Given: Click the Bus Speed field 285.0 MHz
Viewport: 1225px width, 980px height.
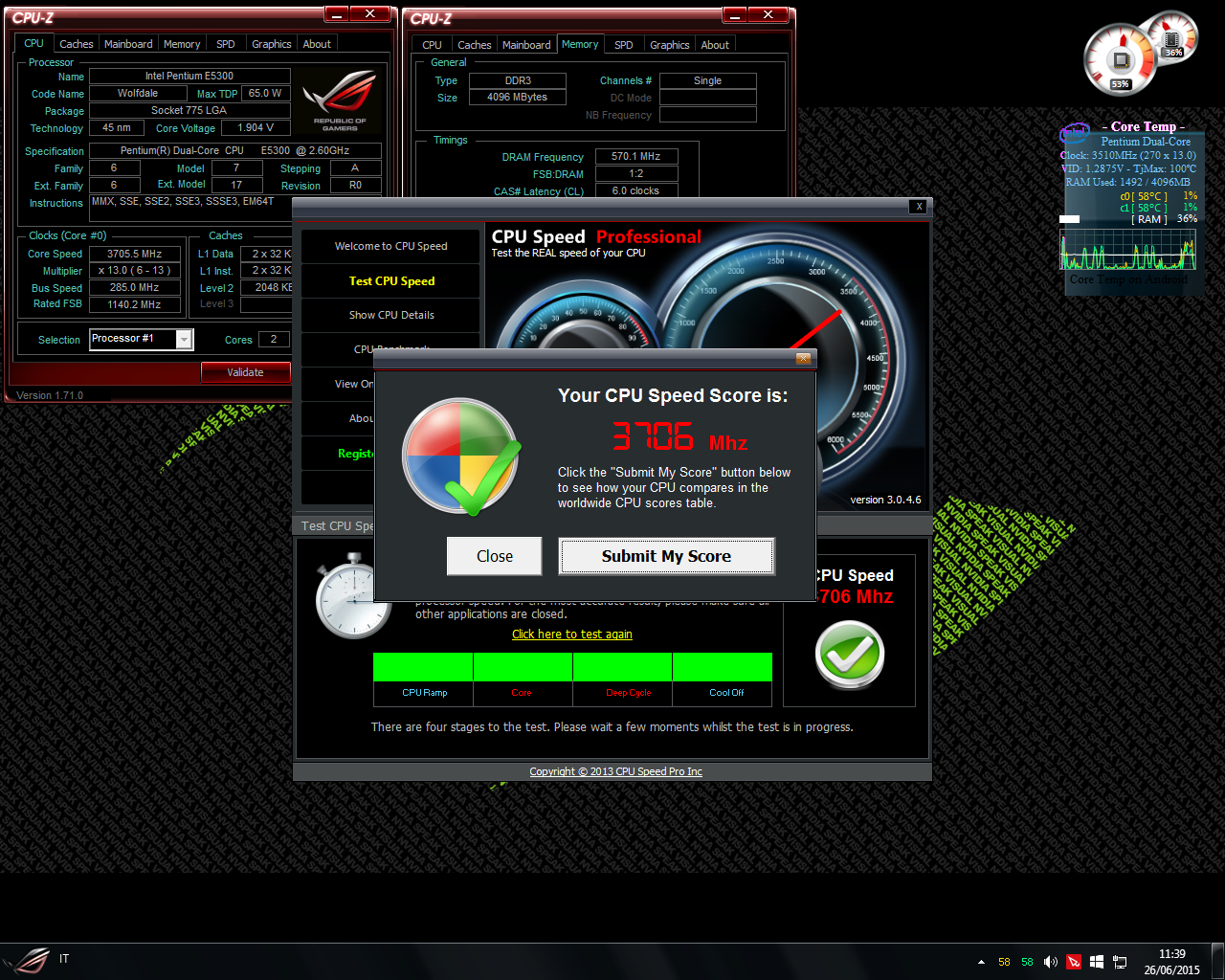Looking at the screenshot, I should [x=134, y=287].
